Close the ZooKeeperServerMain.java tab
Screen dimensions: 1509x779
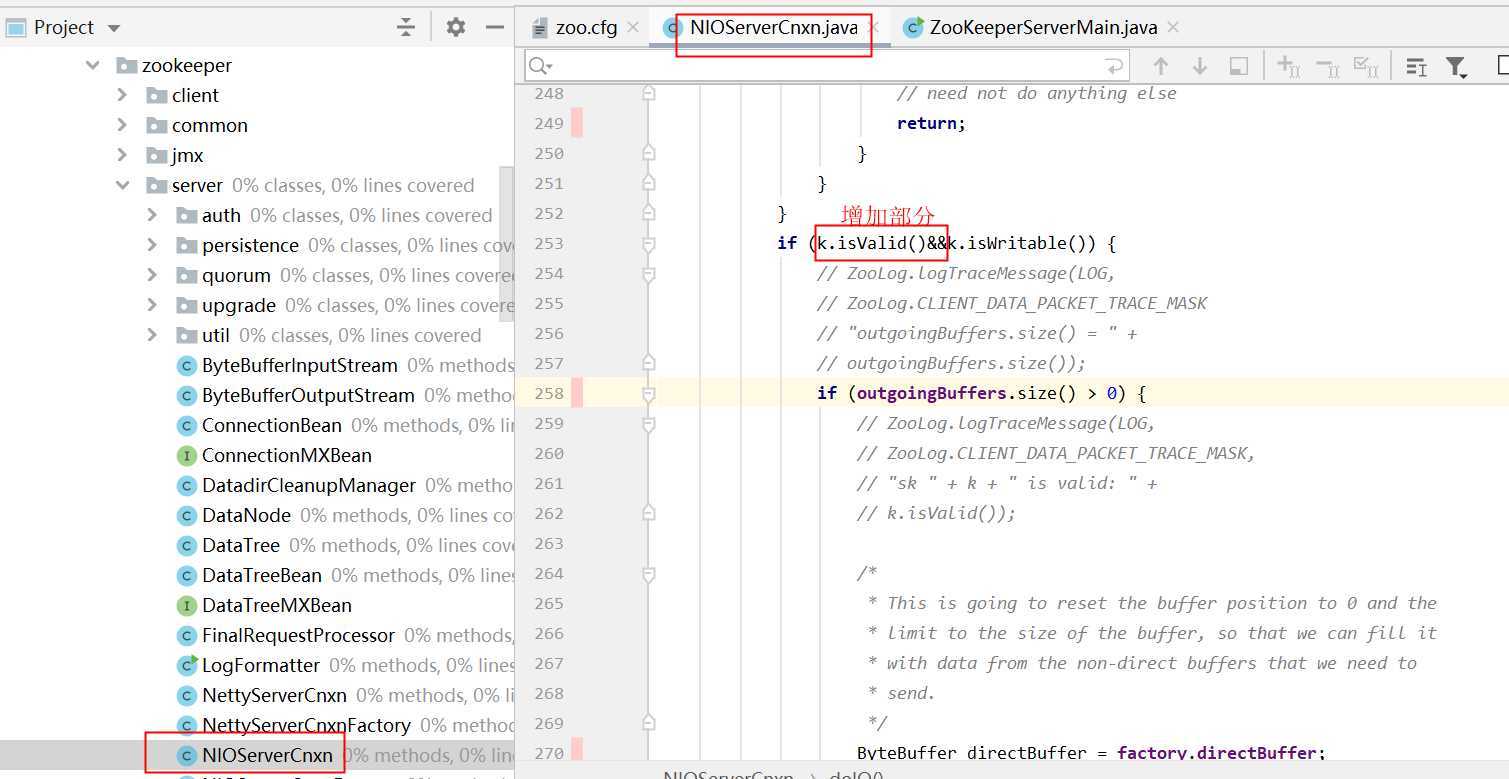click(x=1173, y=27)
